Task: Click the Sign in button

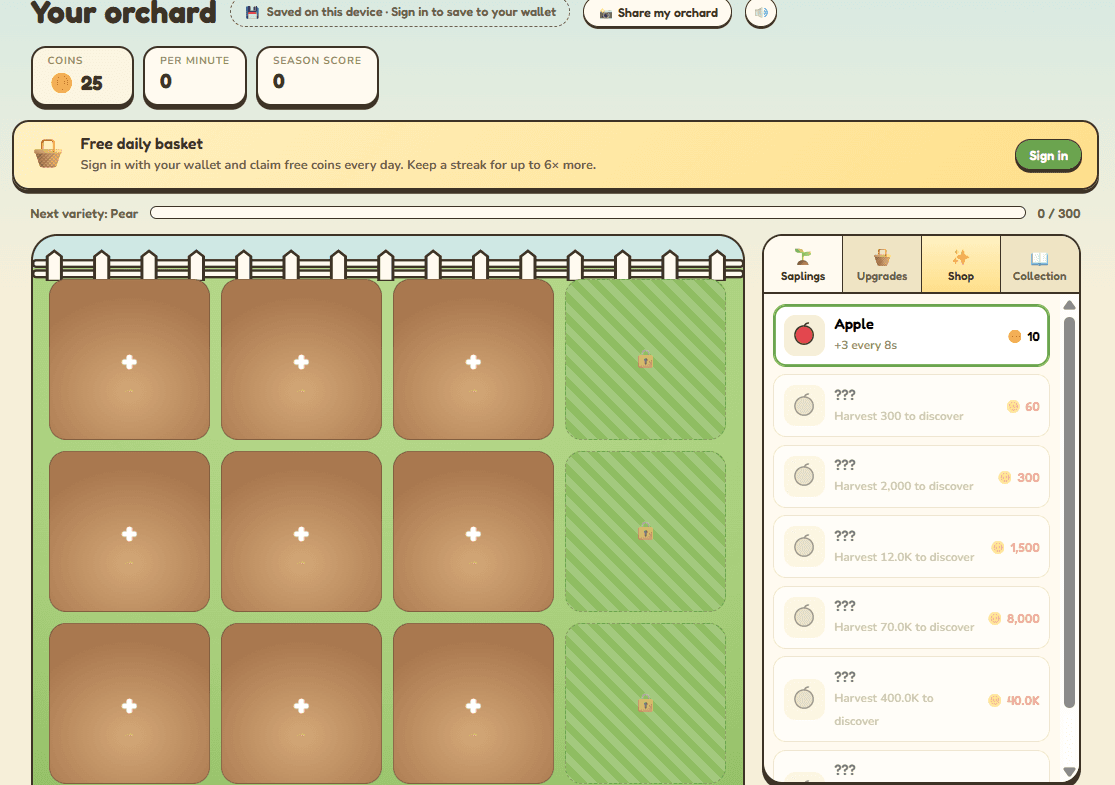Action: (1048, 156)
